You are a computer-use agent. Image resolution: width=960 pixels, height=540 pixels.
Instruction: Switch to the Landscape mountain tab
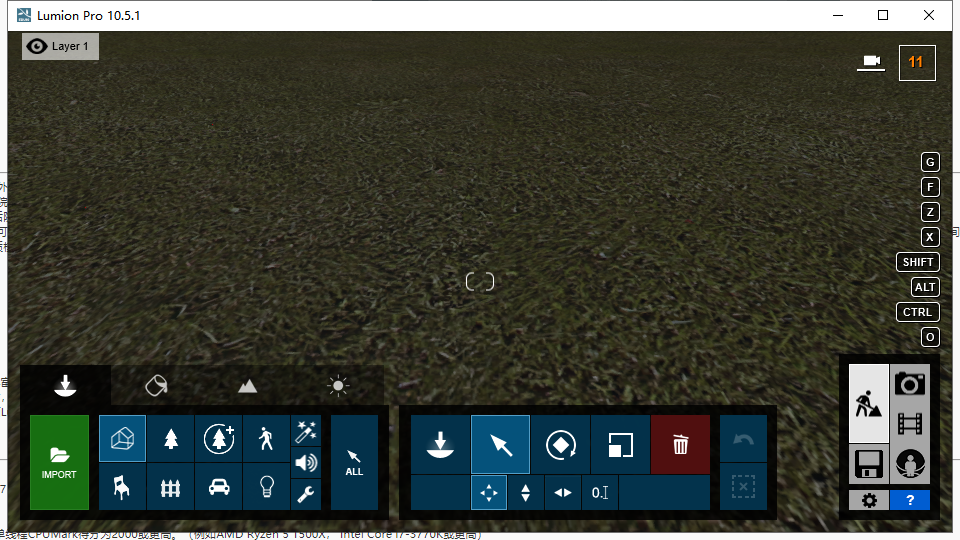247,385
